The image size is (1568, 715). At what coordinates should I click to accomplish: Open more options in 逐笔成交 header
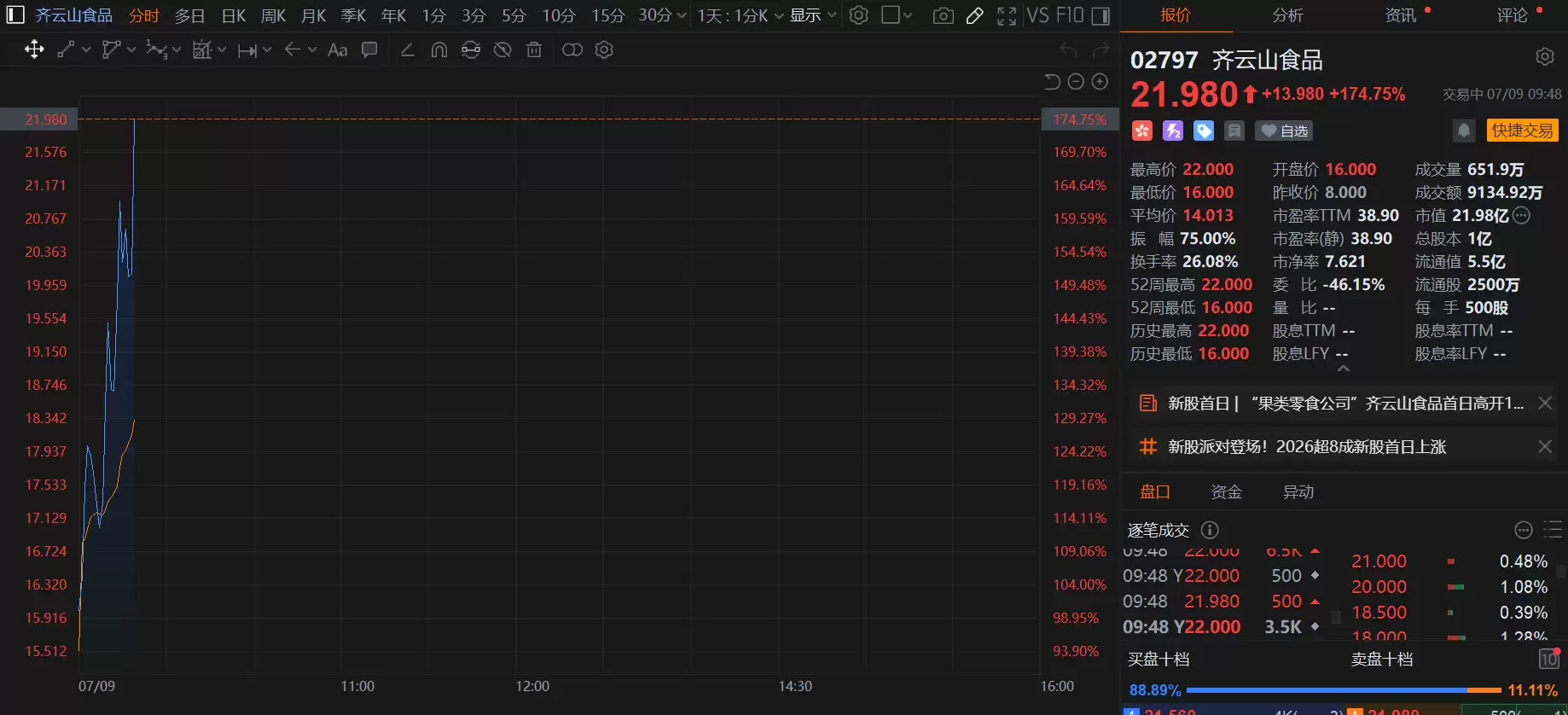coord(1524,530)
